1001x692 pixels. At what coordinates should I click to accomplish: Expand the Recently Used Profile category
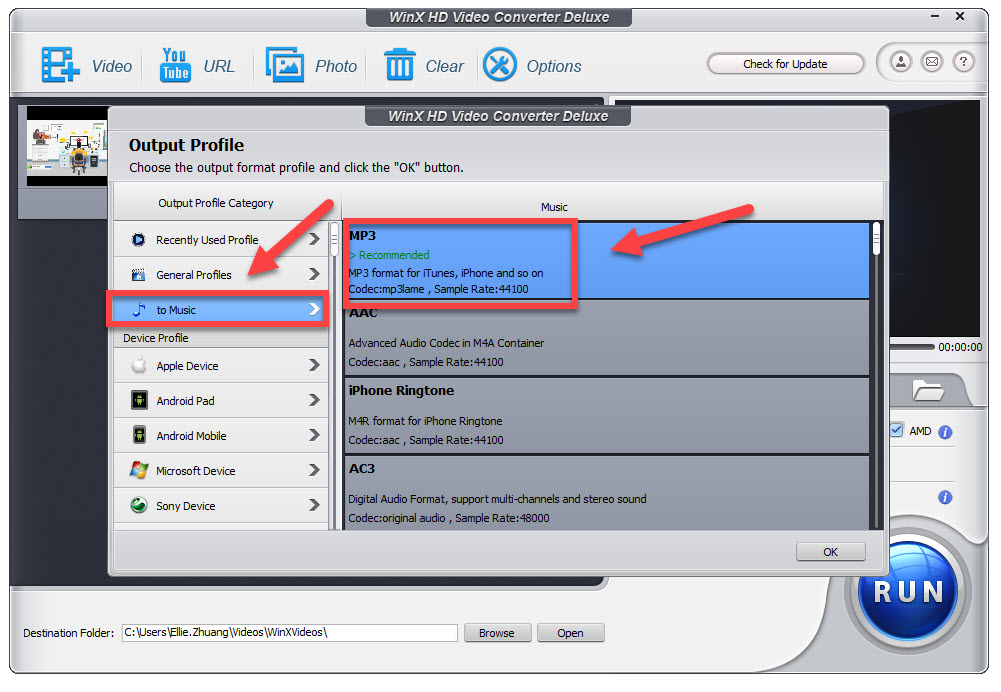(x=220, y=240)
